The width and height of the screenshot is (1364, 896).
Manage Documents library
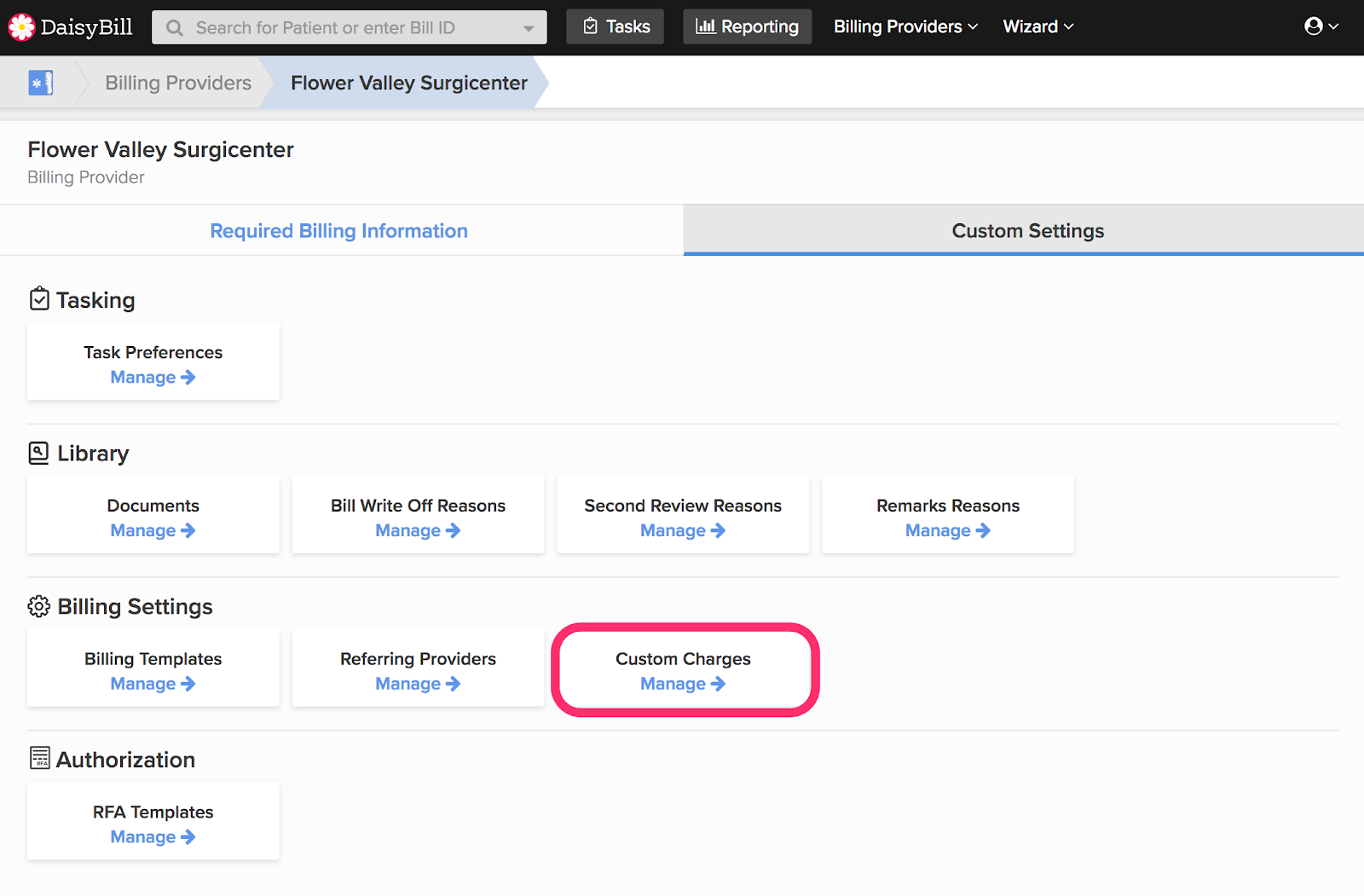tap(153, 530)
